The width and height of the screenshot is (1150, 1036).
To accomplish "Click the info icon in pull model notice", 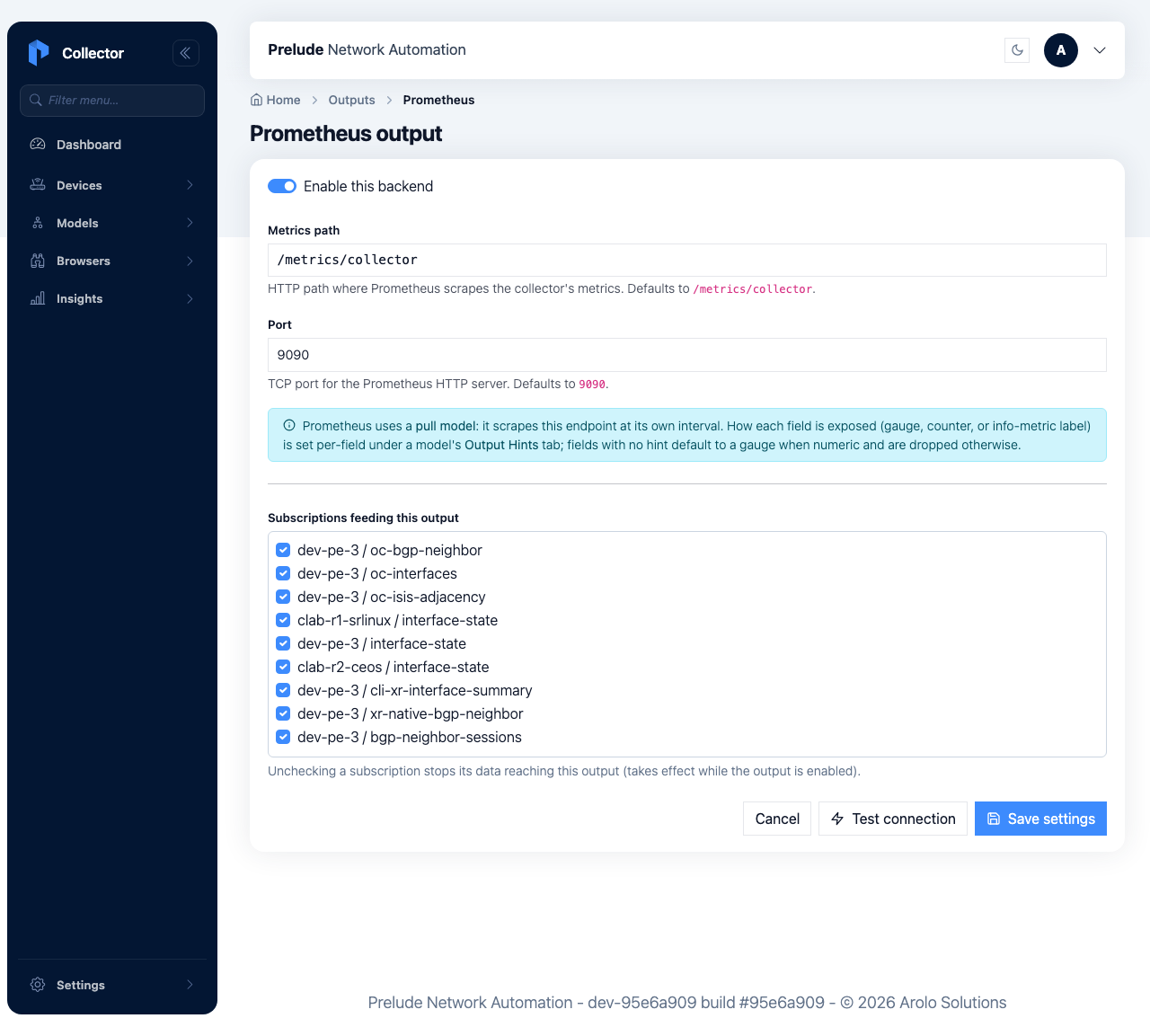I will [289, 426].
